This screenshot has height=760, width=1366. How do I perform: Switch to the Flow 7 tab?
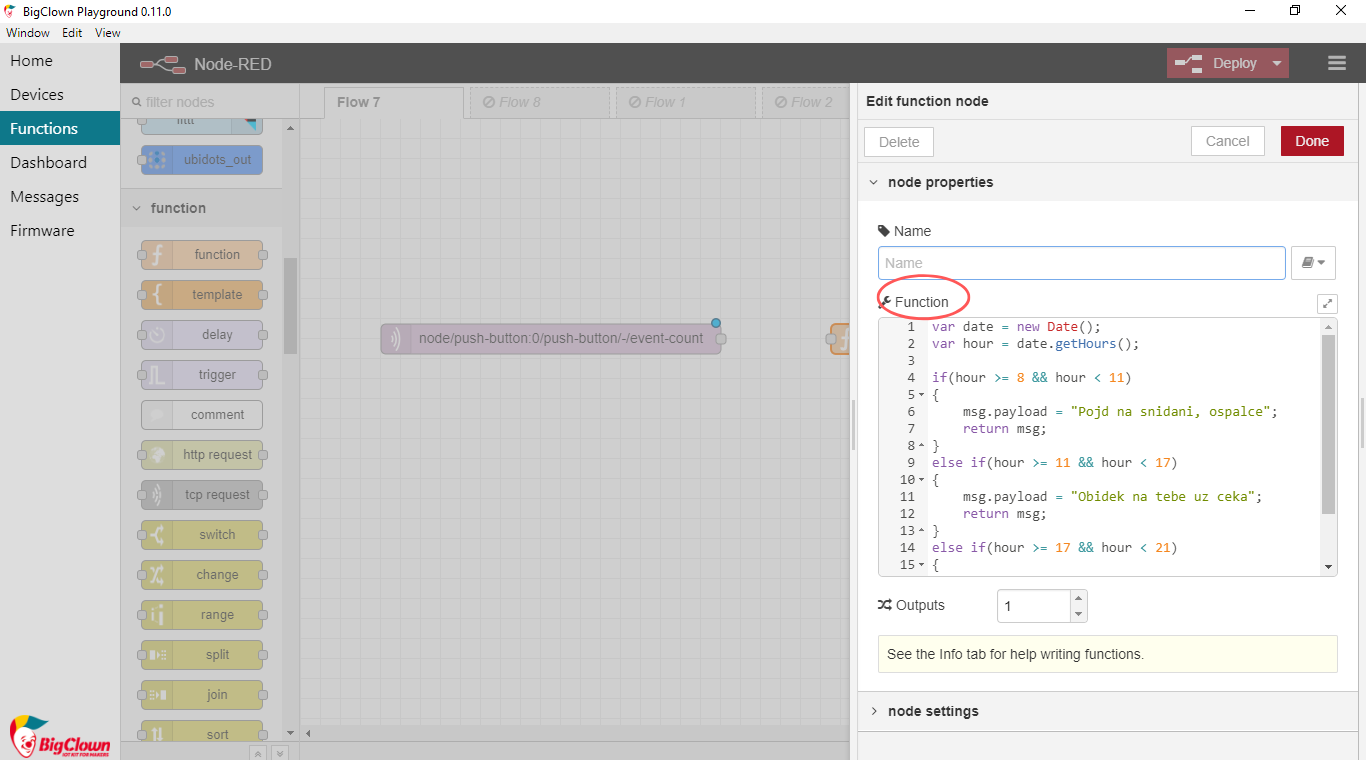click(x=394, y=102)
